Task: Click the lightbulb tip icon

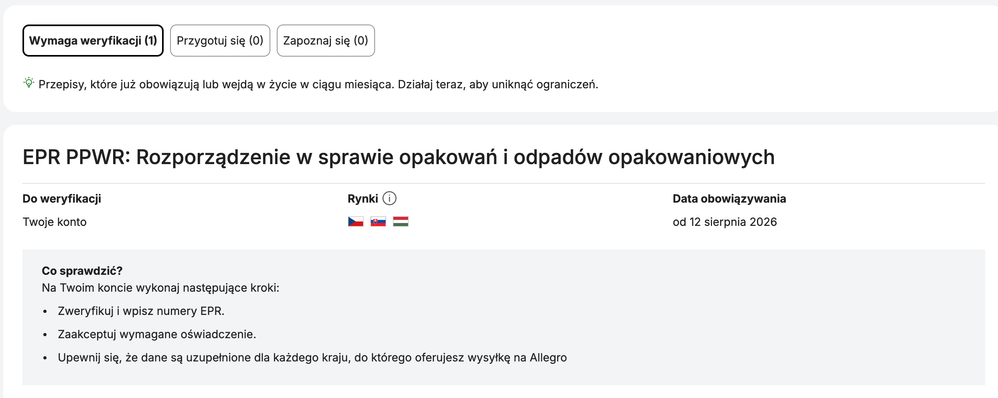Action: coord(29,83)
